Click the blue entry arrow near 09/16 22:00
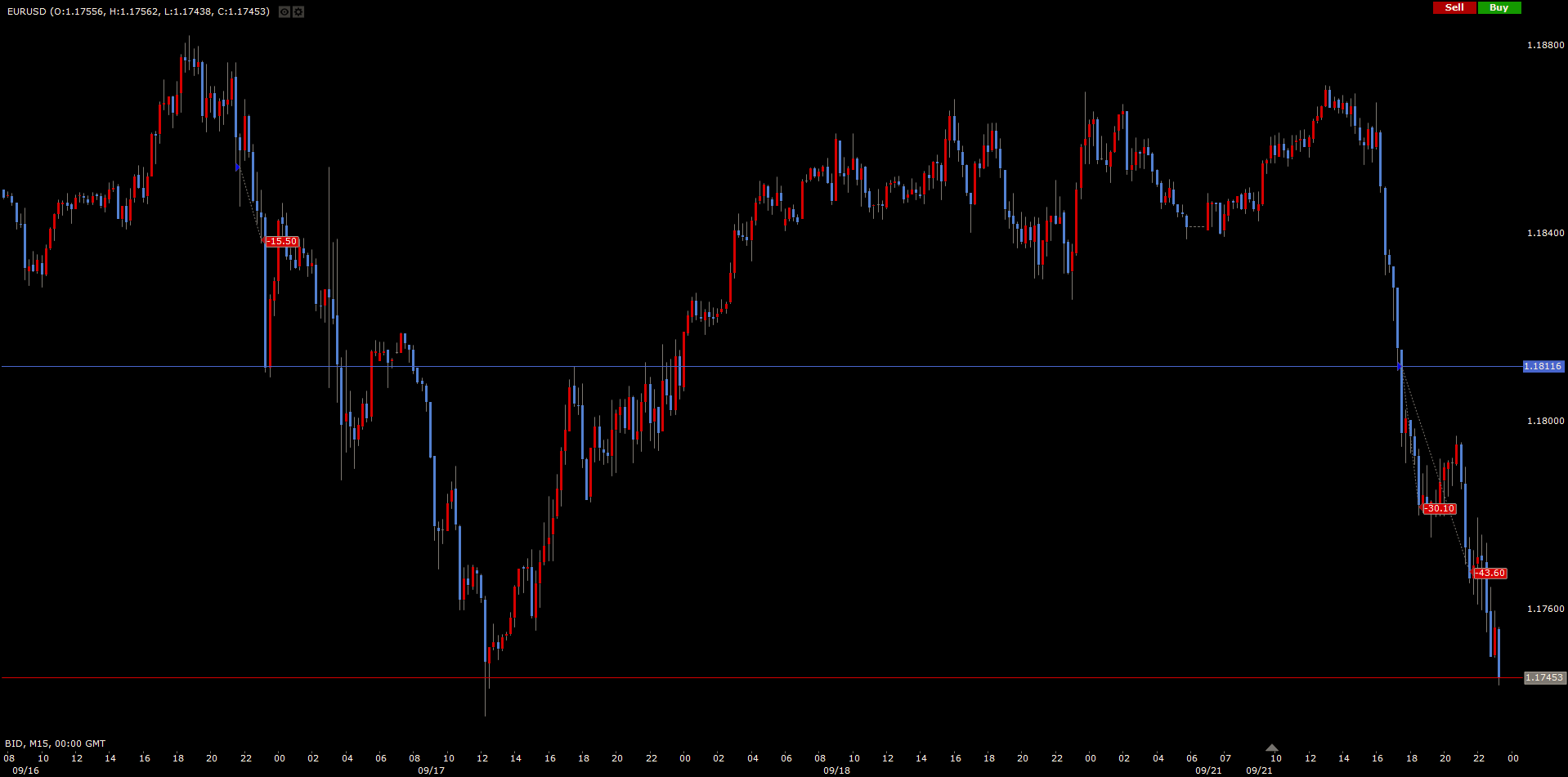Viewport: 1568px width, 777px height. [238, 167]
